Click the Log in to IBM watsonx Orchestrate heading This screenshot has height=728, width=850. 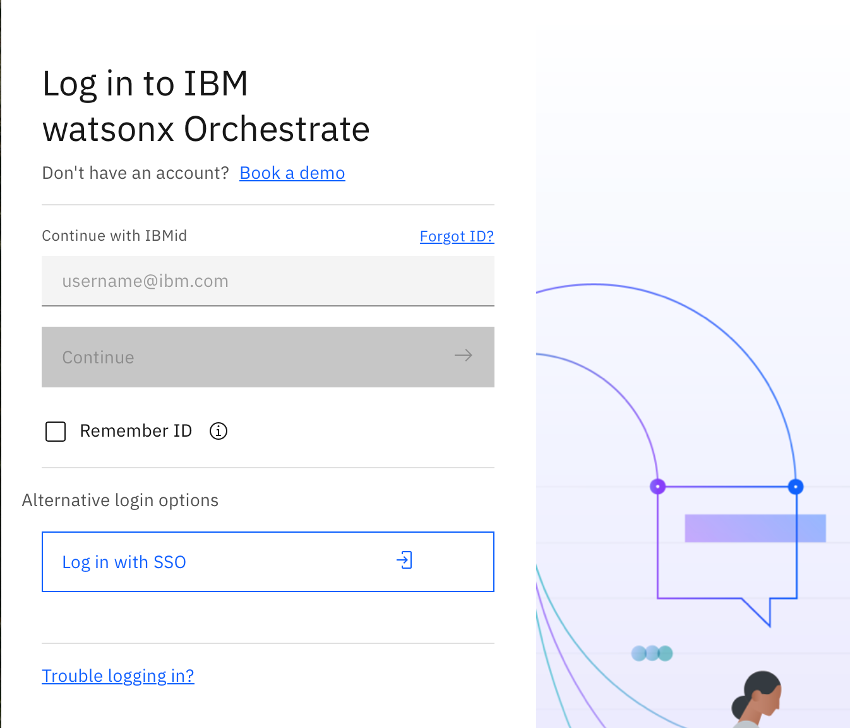pyautogui.click(x=206, y=106)
